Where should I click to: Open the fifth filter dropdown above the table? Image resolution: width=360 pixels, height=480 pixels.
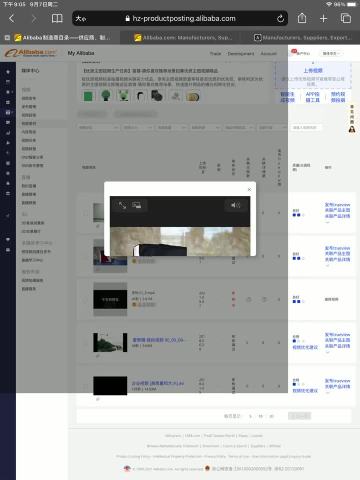[x=239, y=127]
